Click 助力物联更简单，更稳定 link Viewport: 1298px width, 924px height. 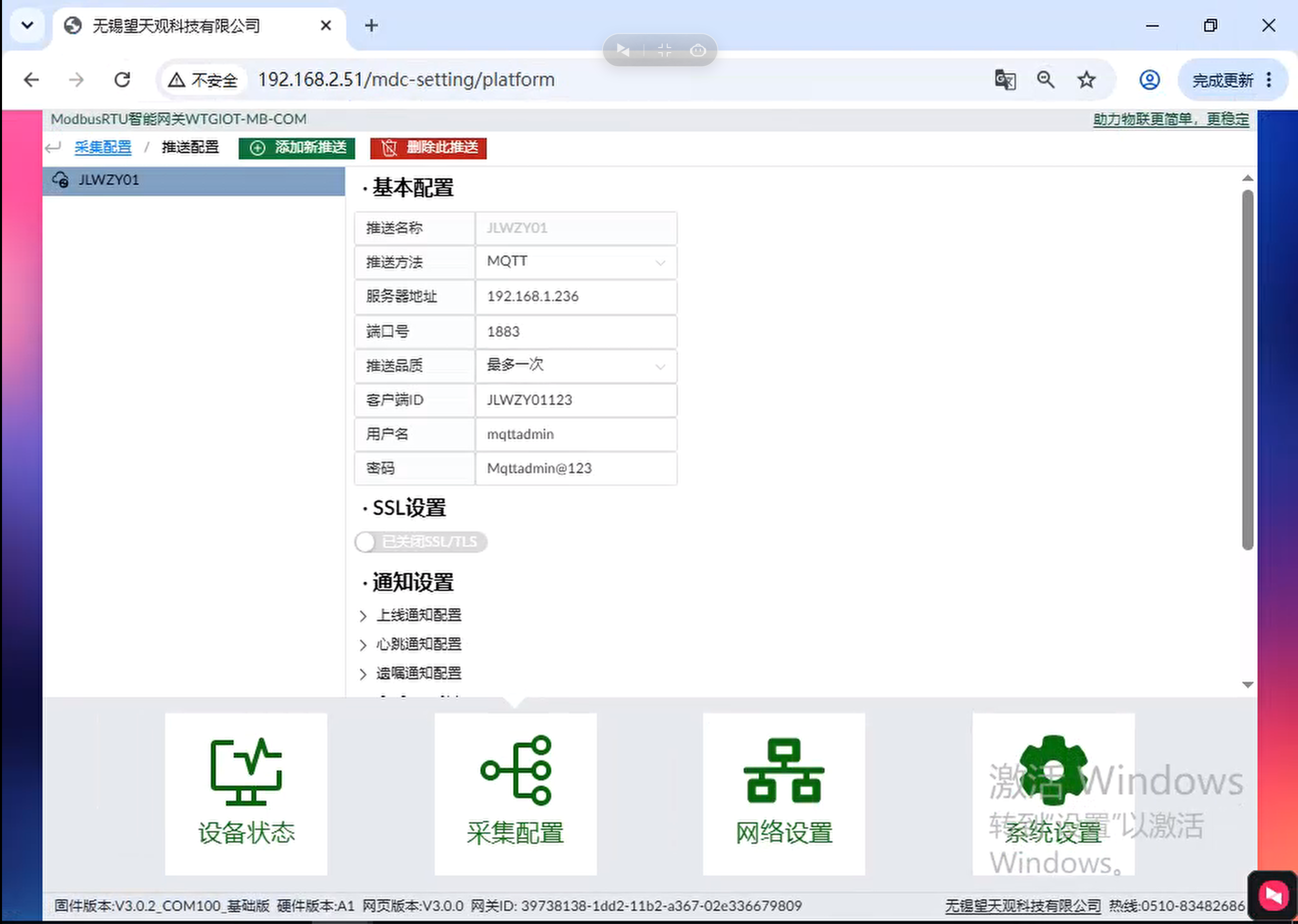tap(1171, 119)
